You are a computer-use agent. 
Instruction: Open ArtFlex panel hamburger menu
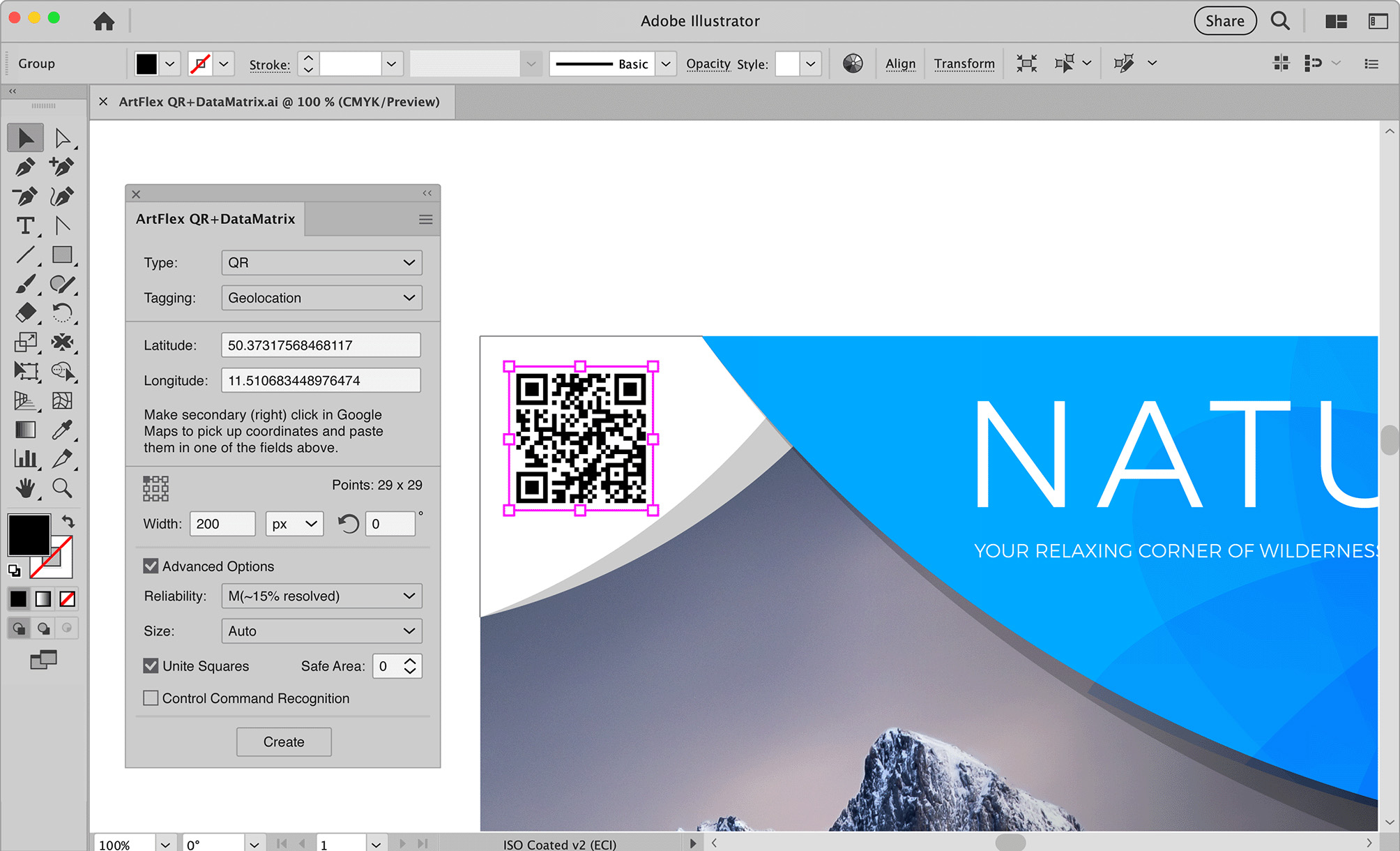(425, 220)
